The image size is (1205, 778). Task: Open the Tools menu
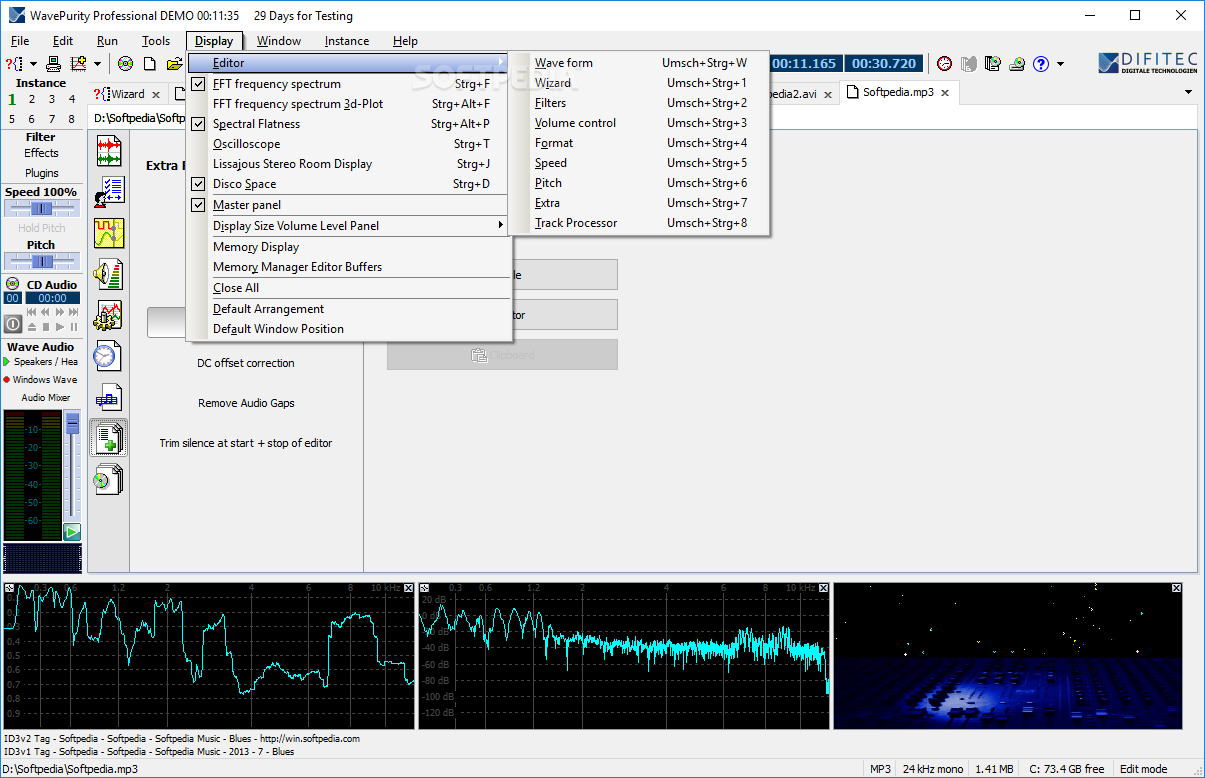click(156, 41)
